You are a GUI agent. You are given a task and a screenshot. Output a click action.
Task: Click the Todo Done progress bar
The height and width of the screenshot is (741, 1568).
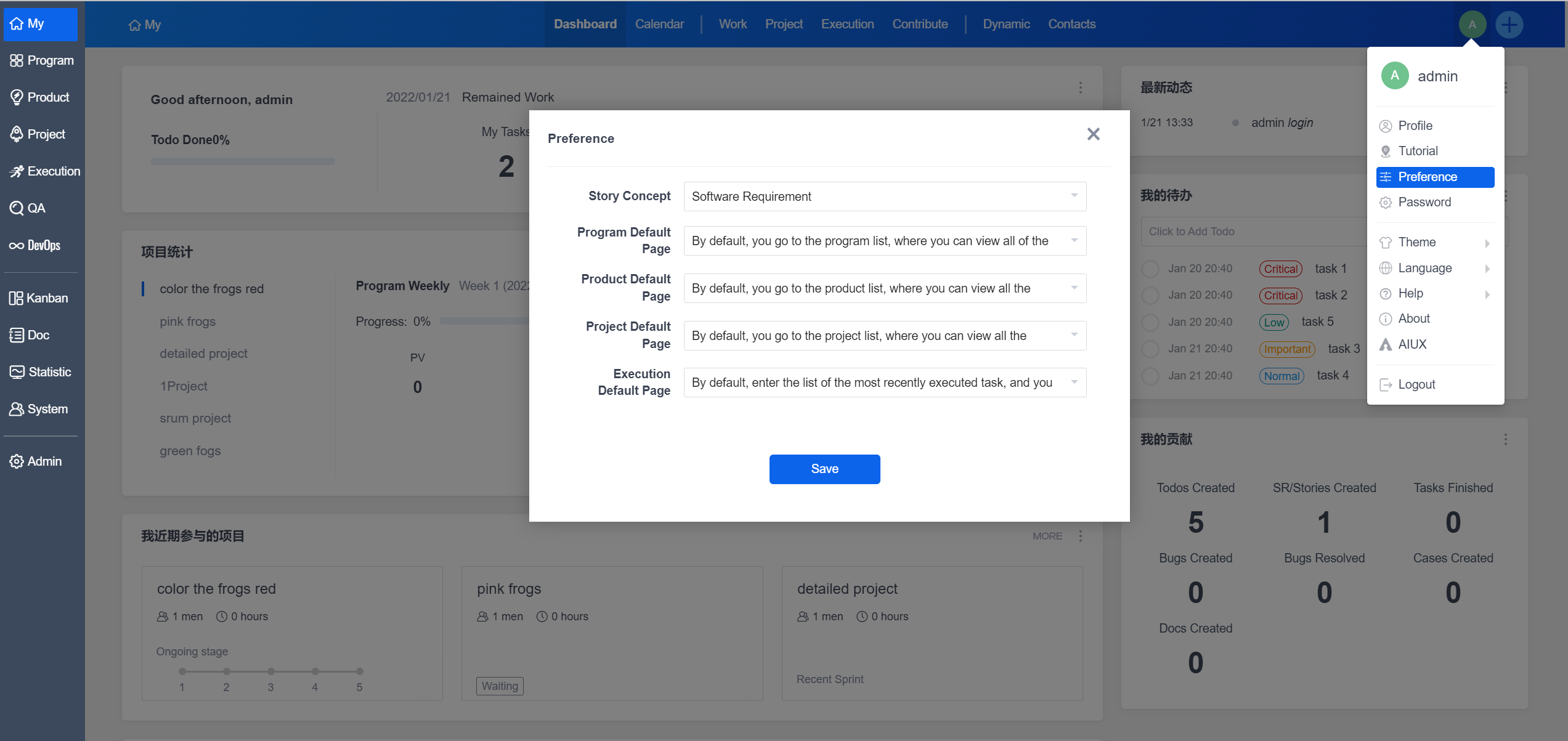[243, 161]
